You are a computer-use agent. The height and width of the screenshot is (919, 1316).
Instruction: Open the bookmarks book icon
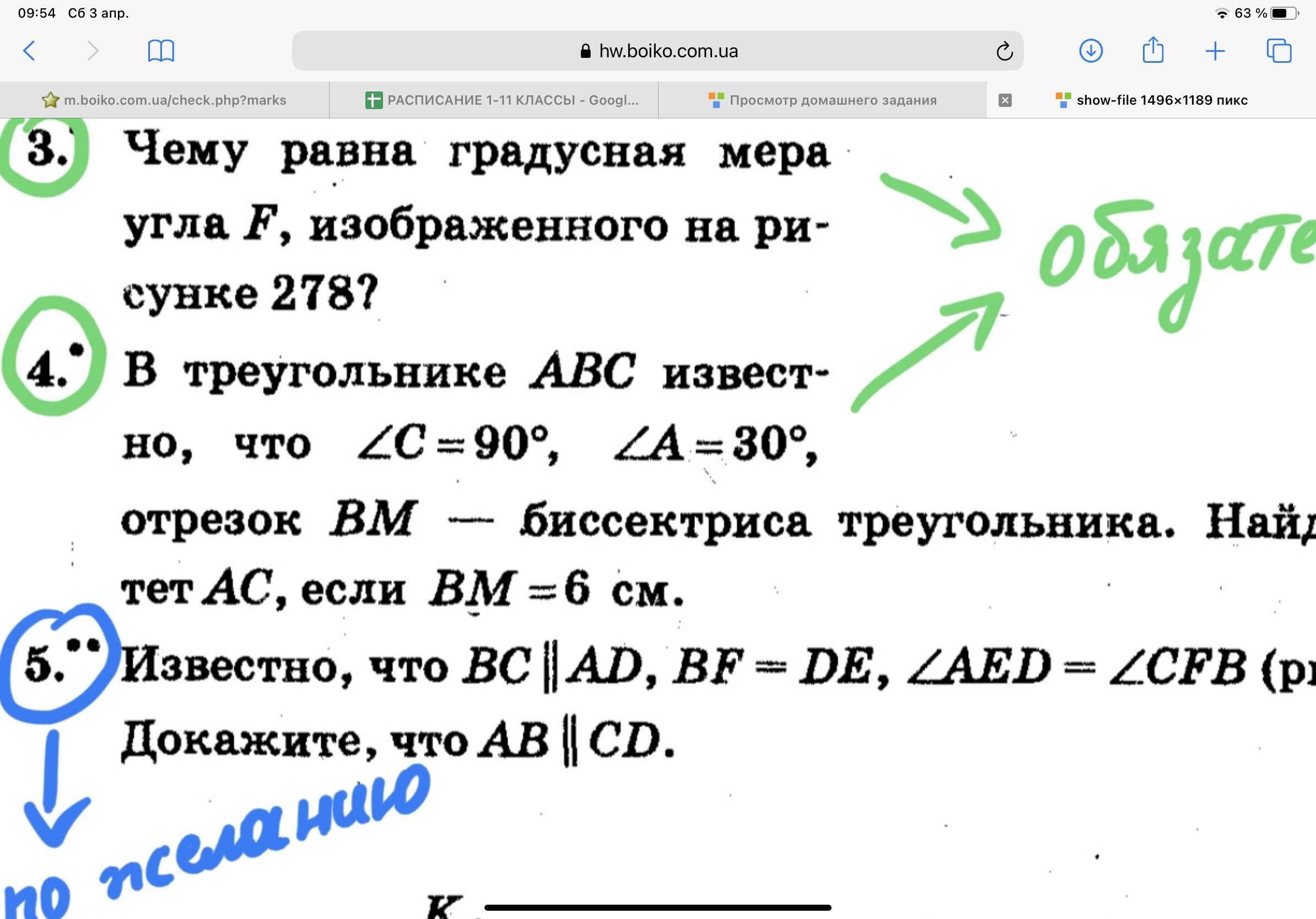(x=161, y=51)
